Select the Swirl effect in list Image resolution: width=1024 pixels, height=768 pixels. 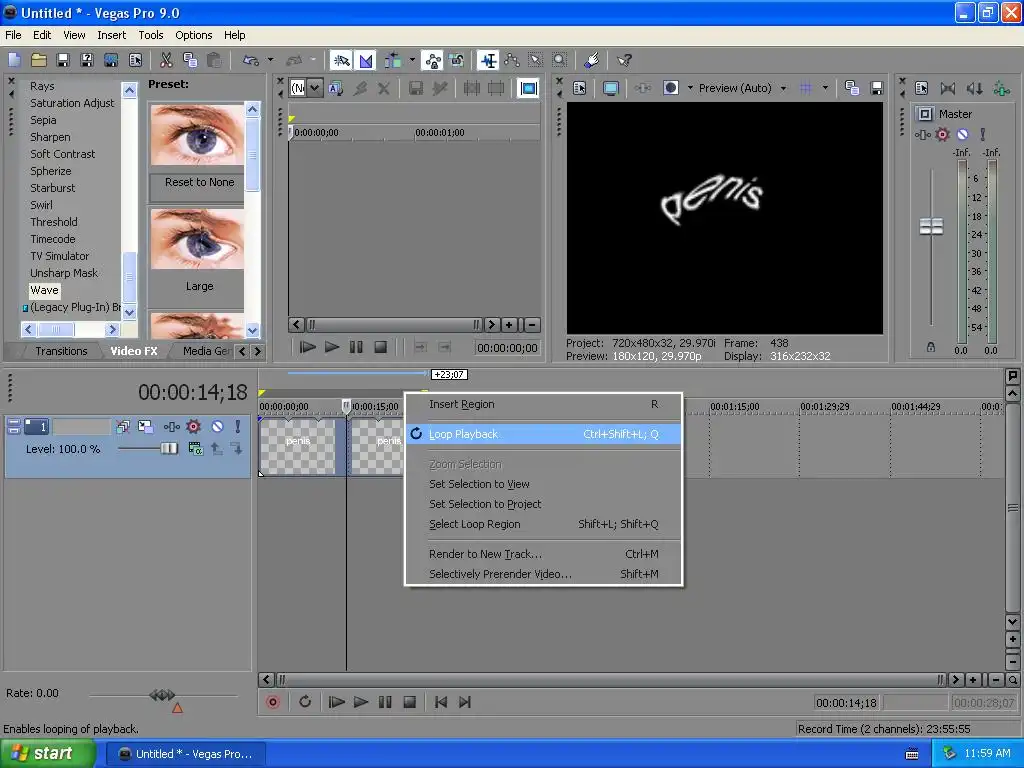click(x=41, y=205)
